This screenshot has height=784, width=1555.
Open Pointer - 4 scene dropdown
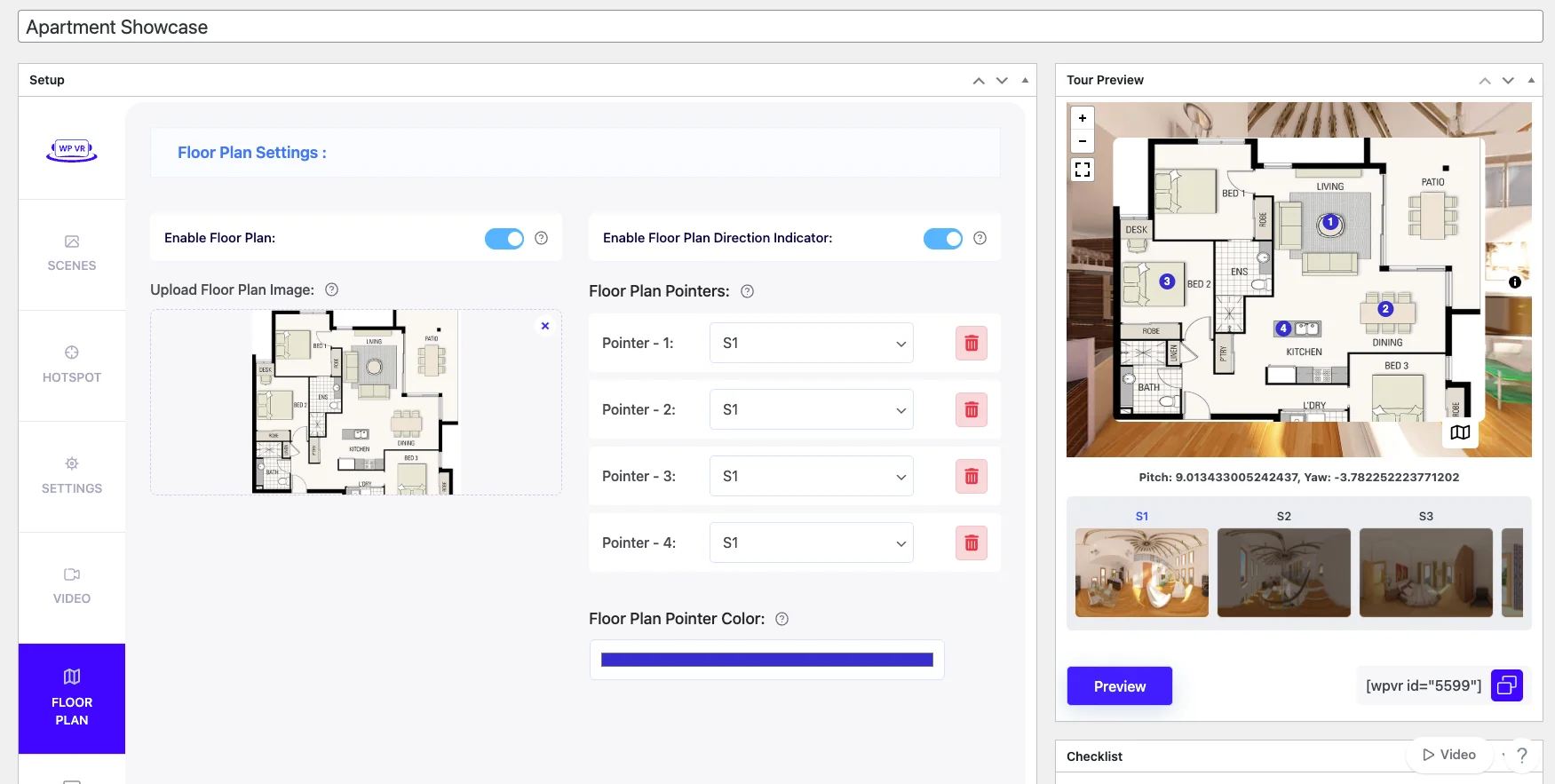[x=812, y=542]
